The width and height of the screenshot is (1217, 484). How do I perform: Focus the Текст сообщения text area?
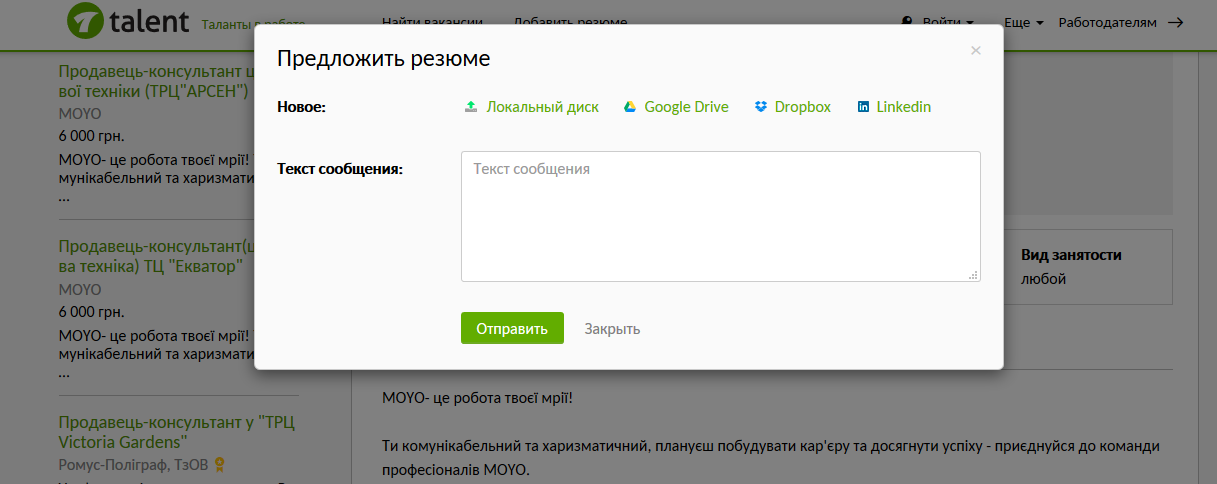tap(720, 216)
